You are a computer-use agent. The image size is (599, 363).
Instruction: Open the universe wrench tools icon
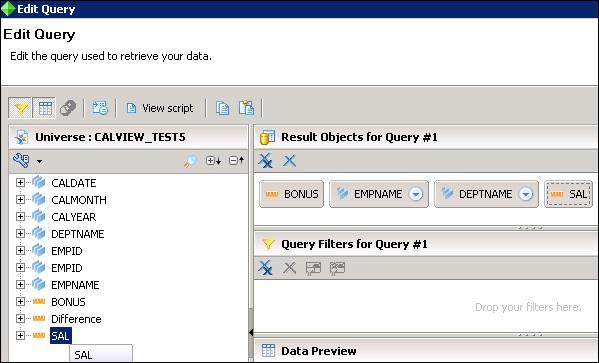click(21, 160)
